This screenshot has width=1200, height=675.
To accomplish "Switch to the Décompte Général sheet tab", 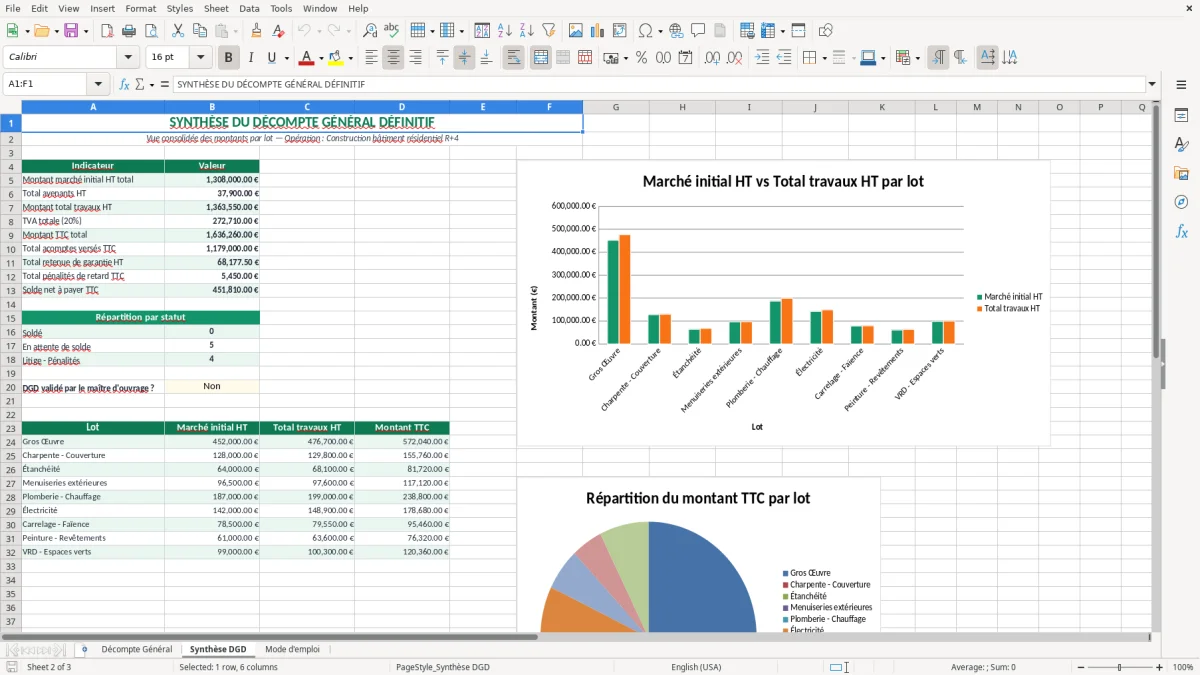I will [x=137, y=650].
